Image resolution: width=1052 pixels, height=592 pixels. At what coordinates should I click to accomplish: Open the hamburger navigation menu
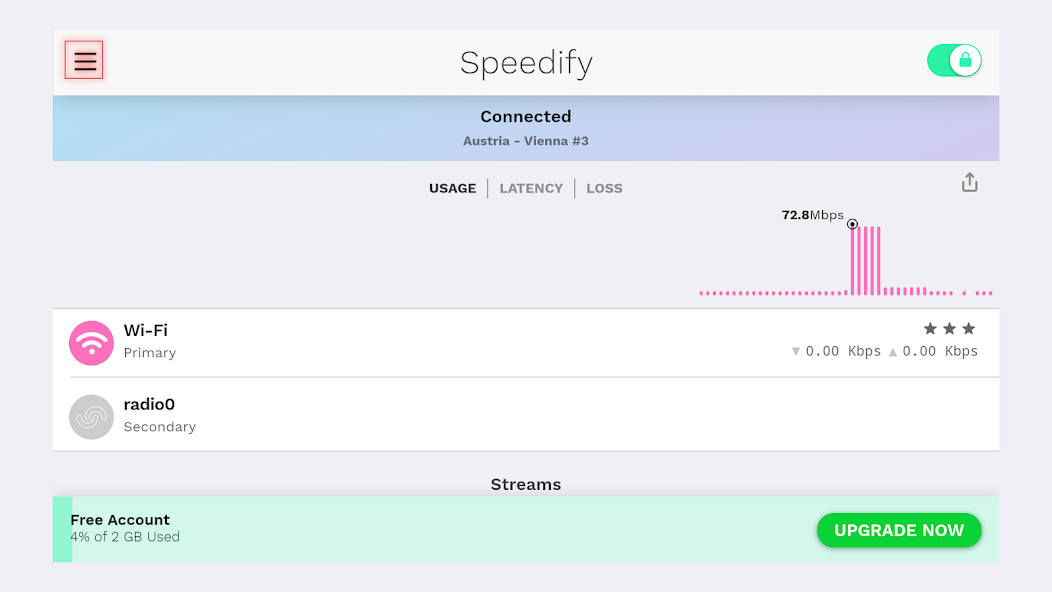click(84, 60)
